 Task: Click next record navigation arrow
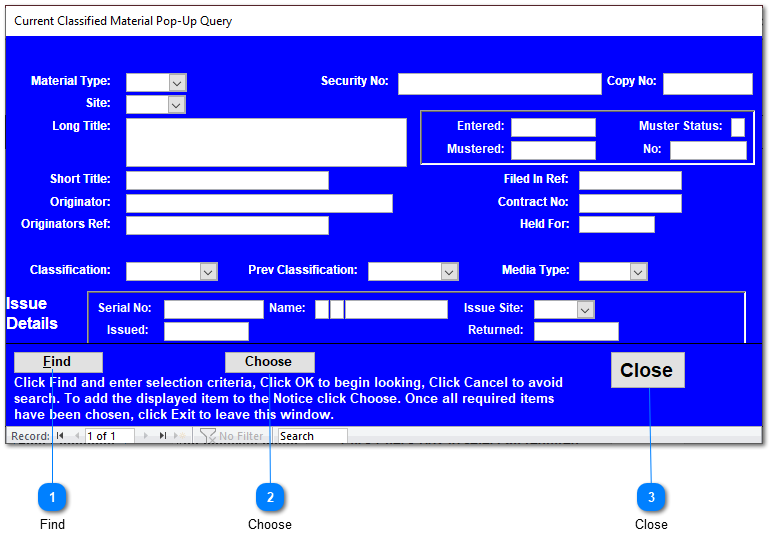tap(148, 436)
